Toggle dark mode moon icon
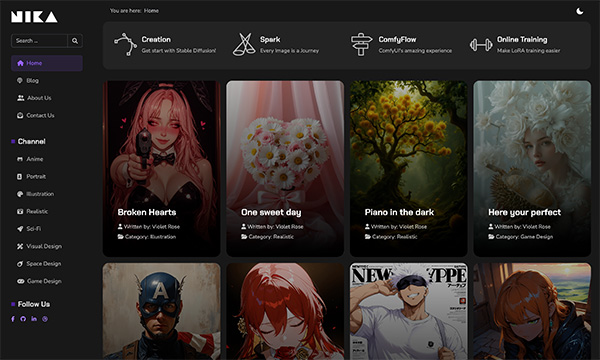The image size is (600, 360). point(580,11)
